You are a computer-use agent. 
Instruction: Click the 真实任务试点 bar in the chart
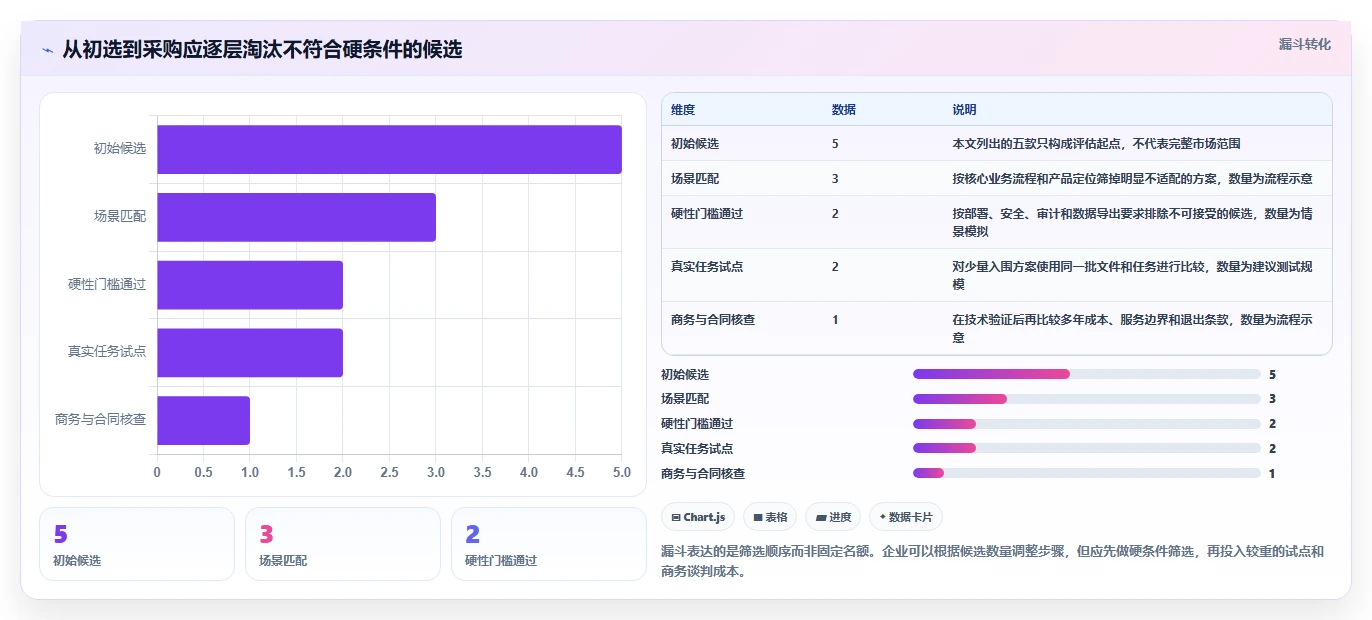pyautogui.click(x=250, y=353)
